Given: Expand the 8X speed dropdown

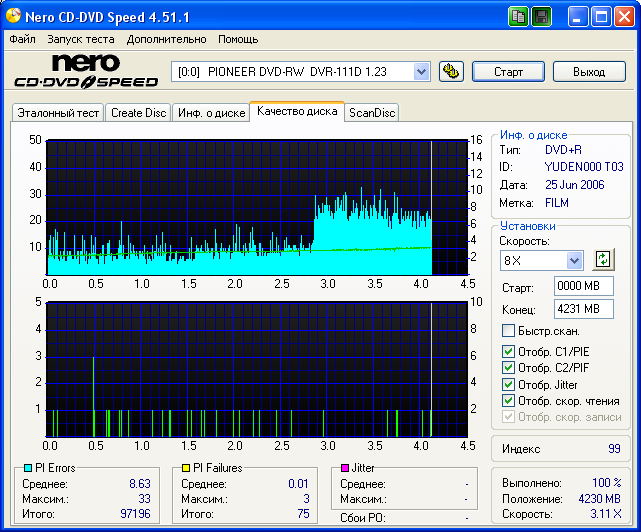Looking at the screenshot, I should pos(574,260).
